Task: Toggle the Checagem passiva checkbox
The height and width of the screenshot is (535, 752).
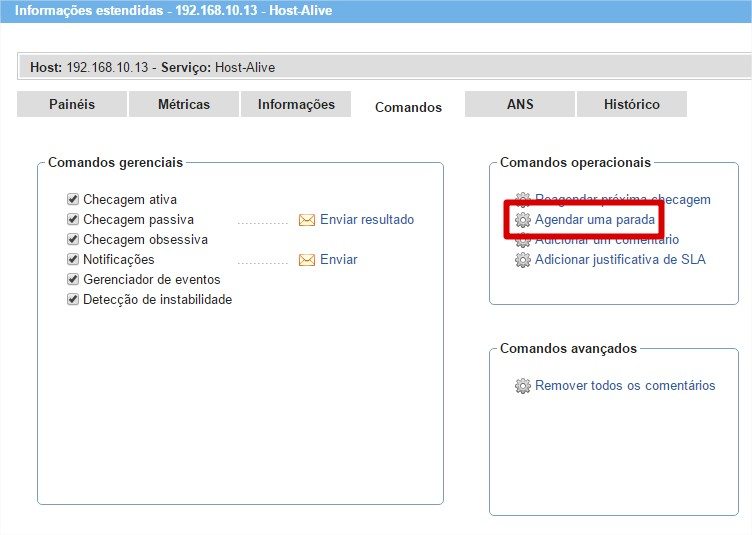Action: tap(73, 220)
